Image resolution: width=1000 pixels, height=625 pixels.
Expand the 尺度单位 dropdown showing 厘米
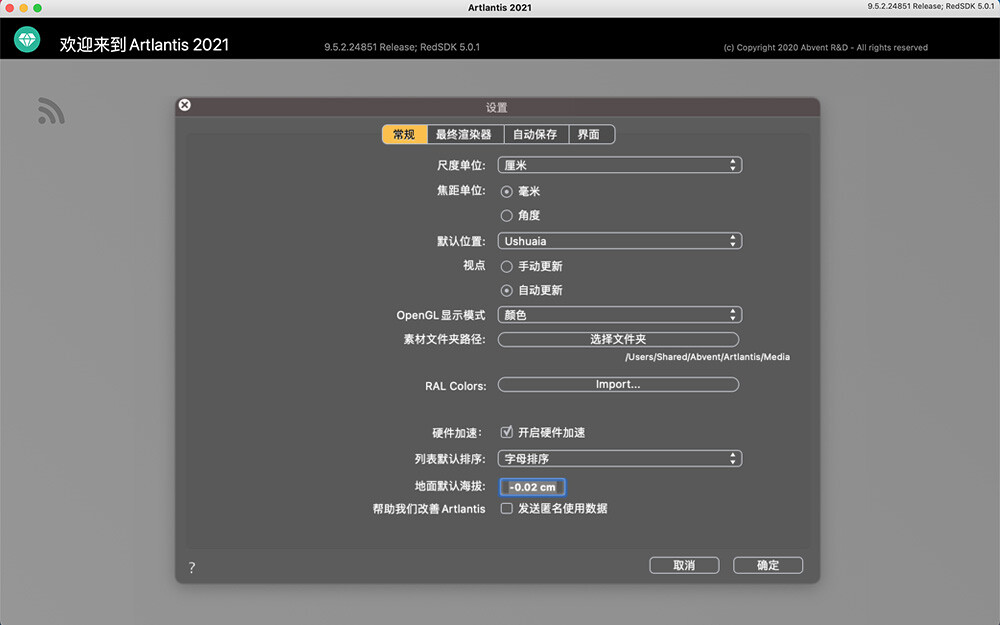620,165
